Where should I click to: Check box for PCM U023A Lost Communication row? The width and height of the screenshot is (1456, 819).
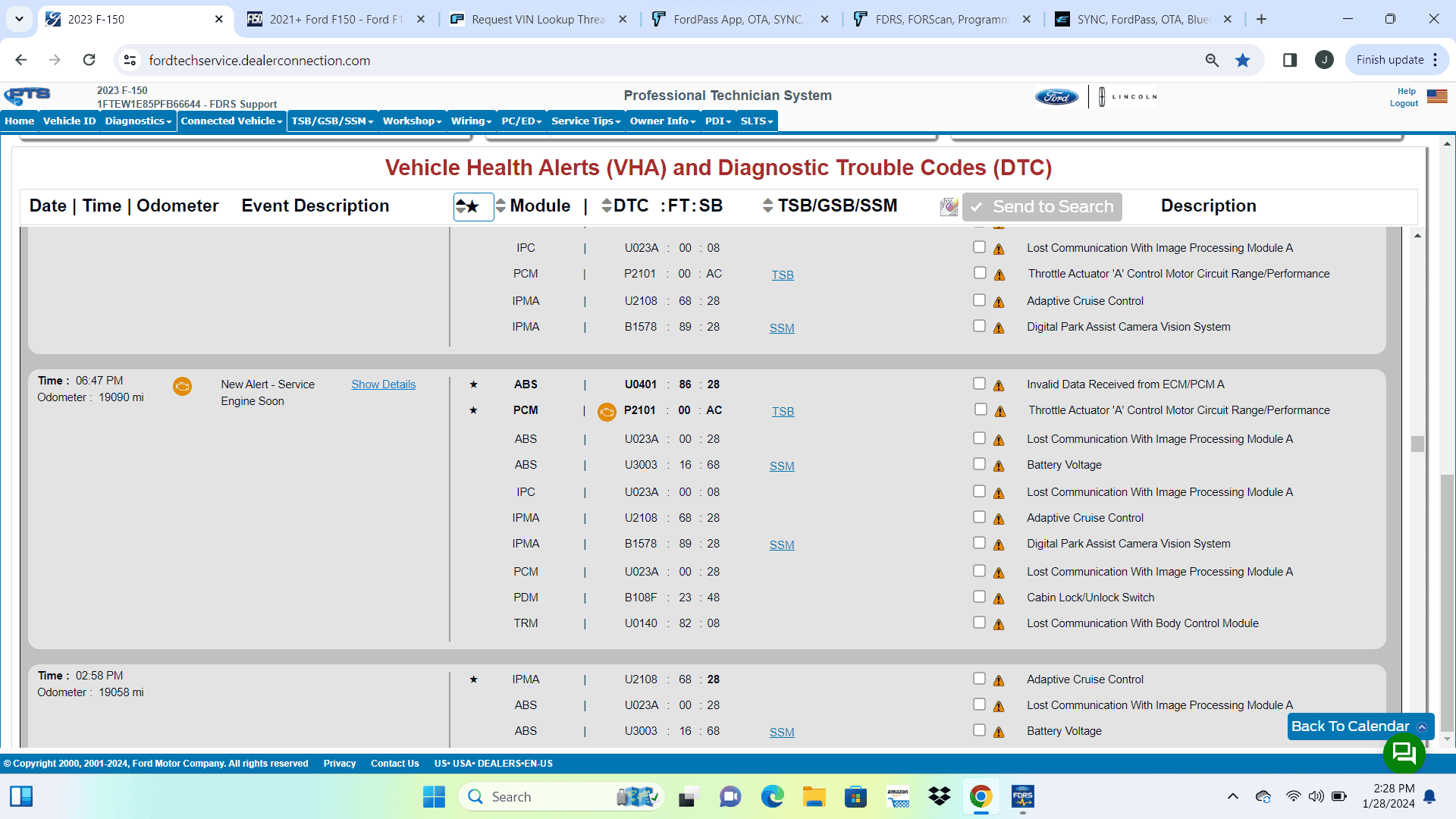click(979, 571)
